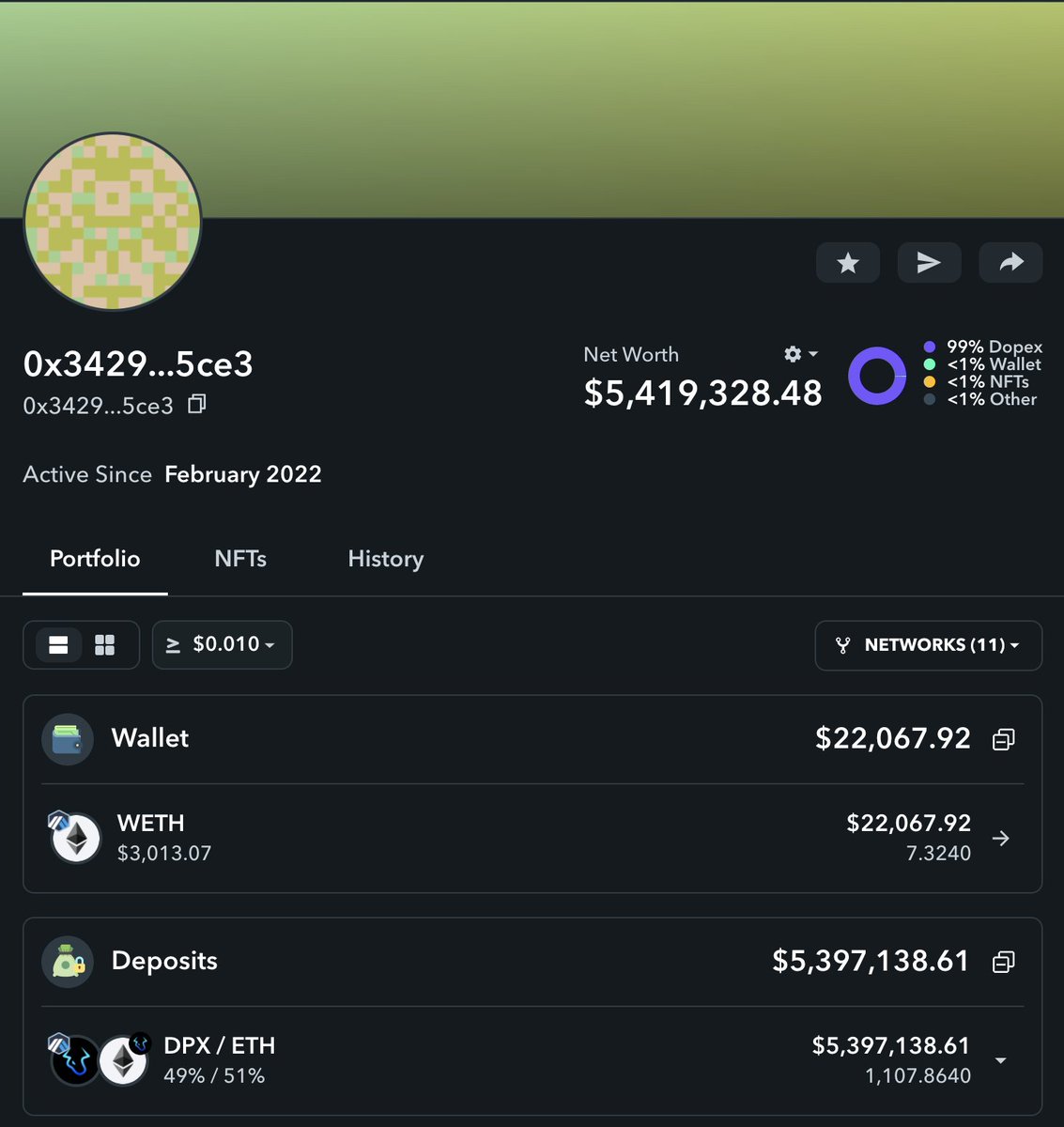Click the orange NFTs legend dot
This screenshot has height=1127, width=1064.
pyautogui.click(x=930, y=382)
